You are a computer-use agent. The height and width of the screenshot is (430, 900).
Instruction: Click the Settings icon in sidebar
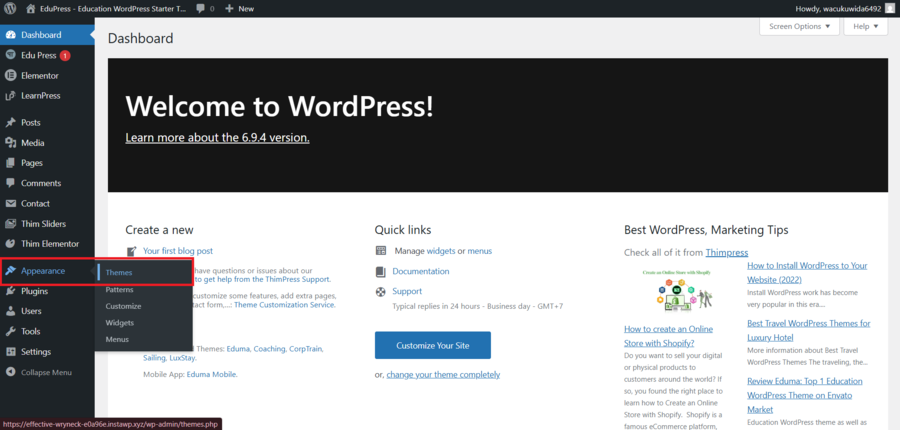10,352
